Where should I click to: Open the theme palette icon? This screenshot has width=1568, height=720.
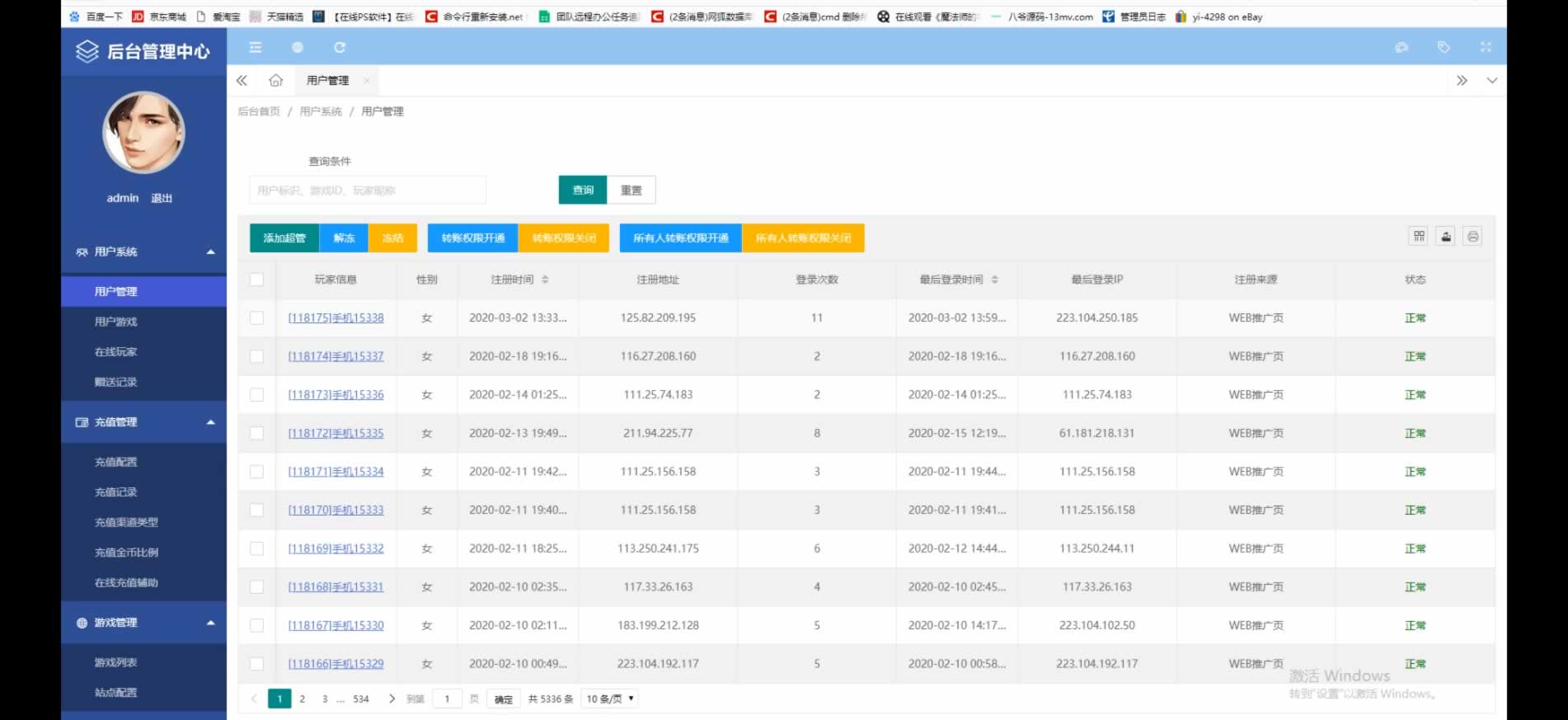[x=1401, y=48]
